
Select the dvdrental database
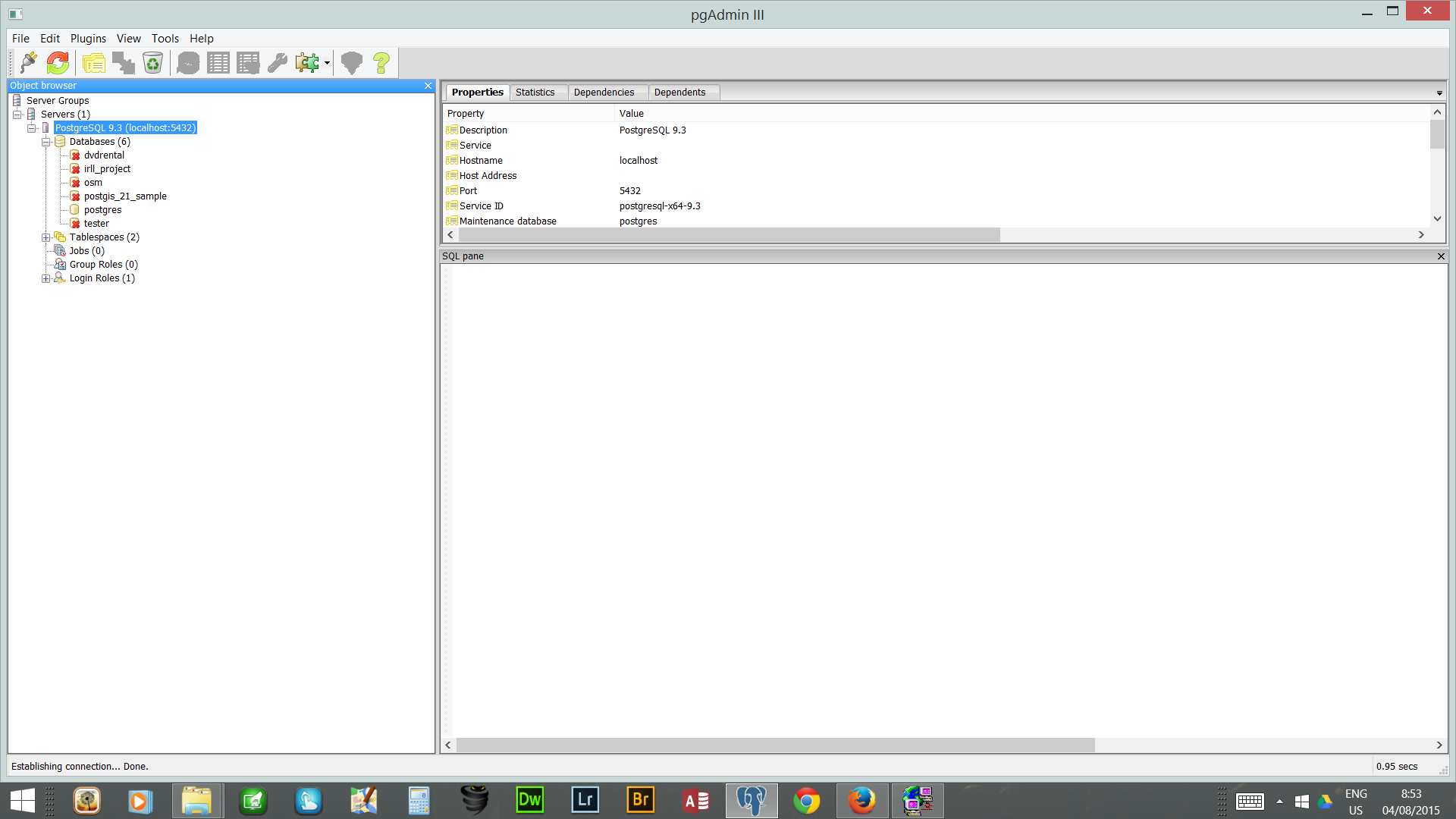(104, 155)
